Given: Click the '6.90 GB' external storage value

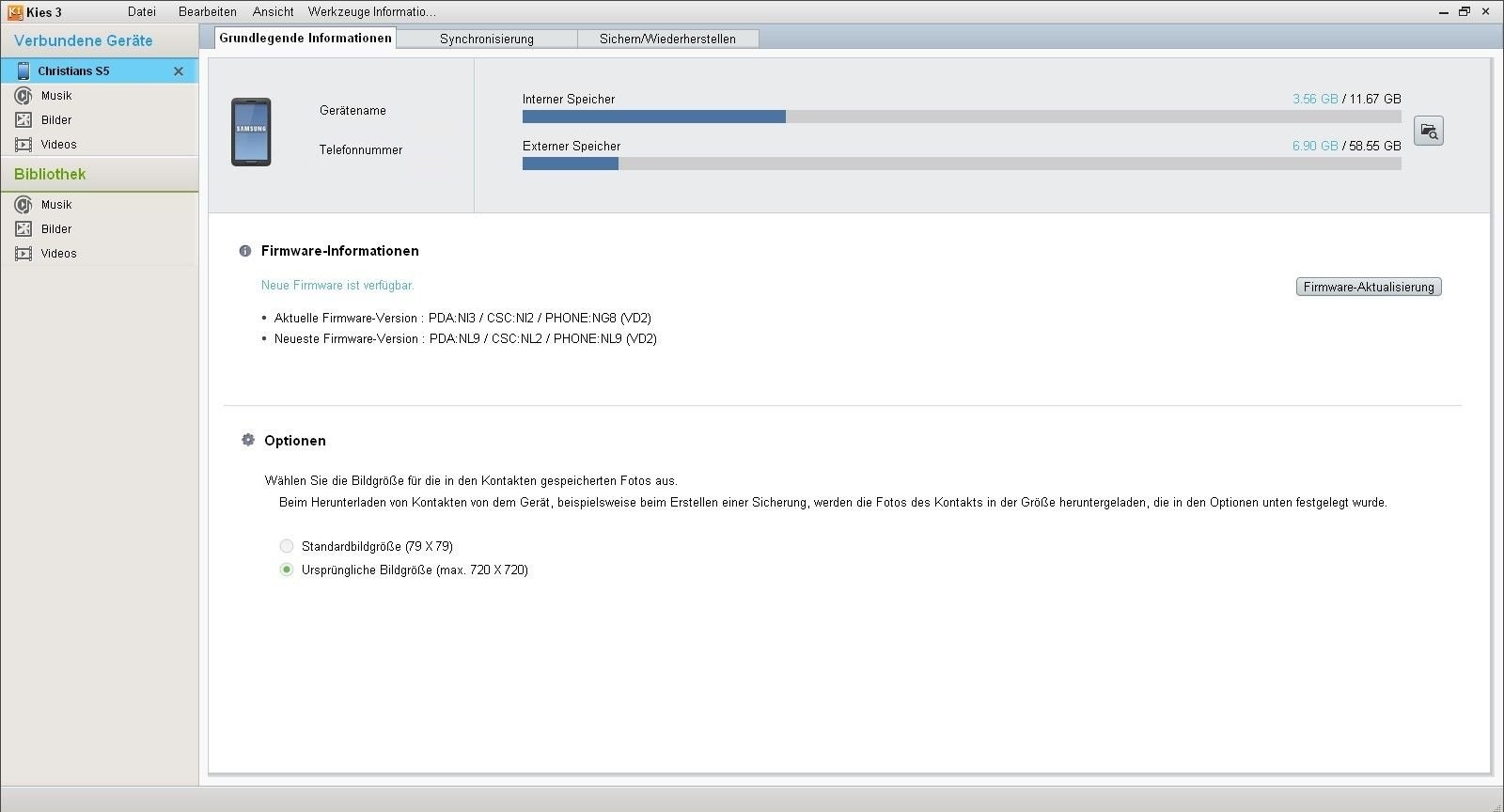Looking at the screenshot, I should point(1315,146).
